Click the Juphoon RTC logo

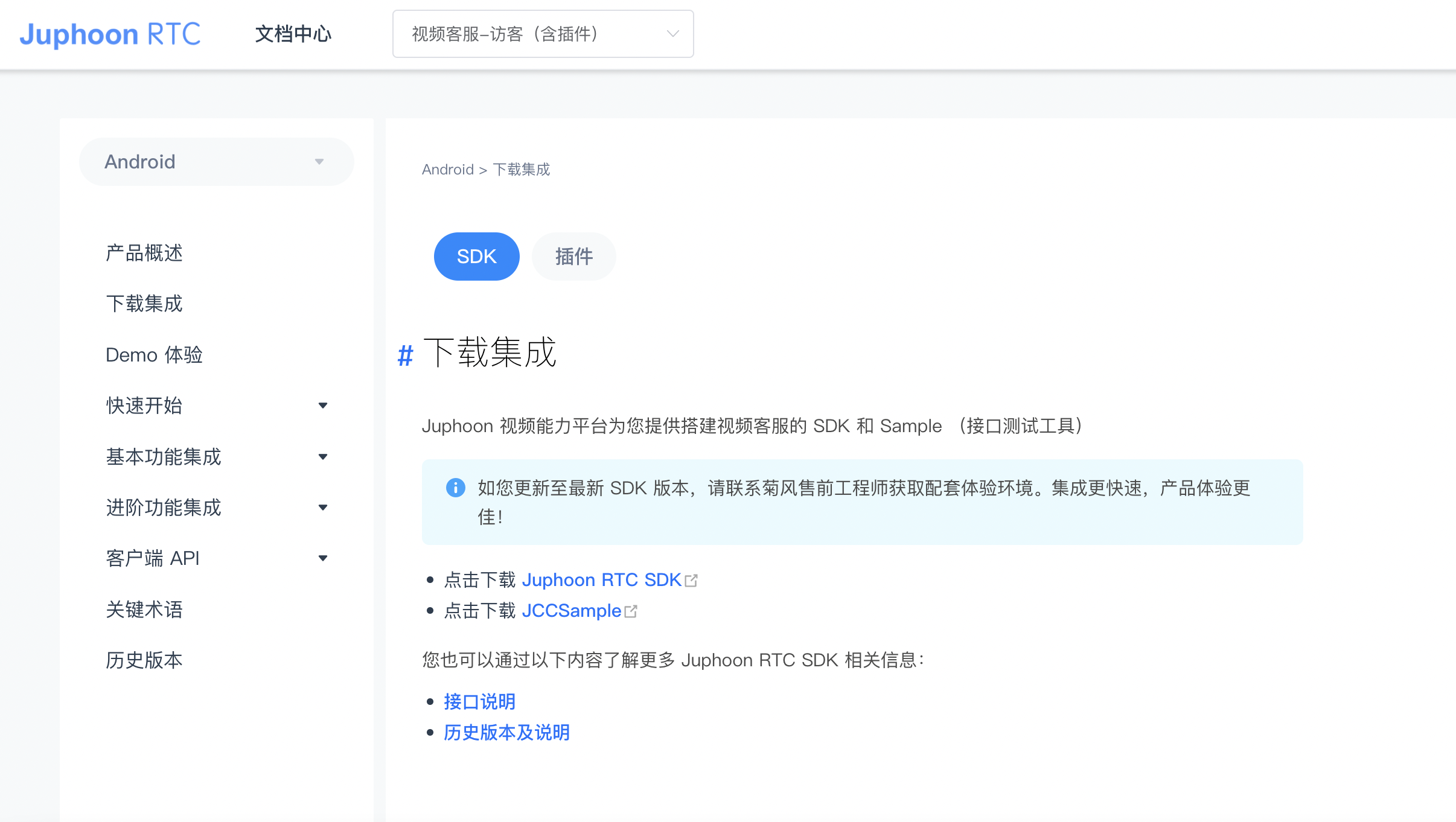click(x=110, y=34)
